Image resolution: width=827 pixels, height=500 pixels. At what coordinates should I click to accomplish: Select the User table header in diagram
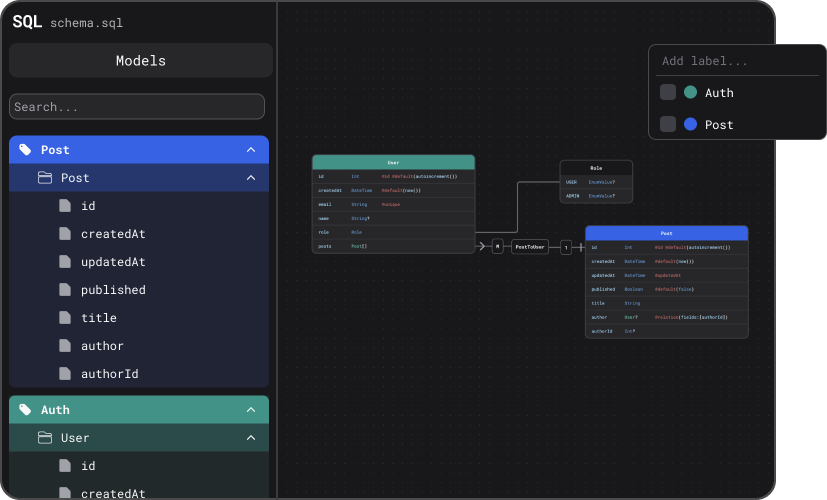(393, 162)
